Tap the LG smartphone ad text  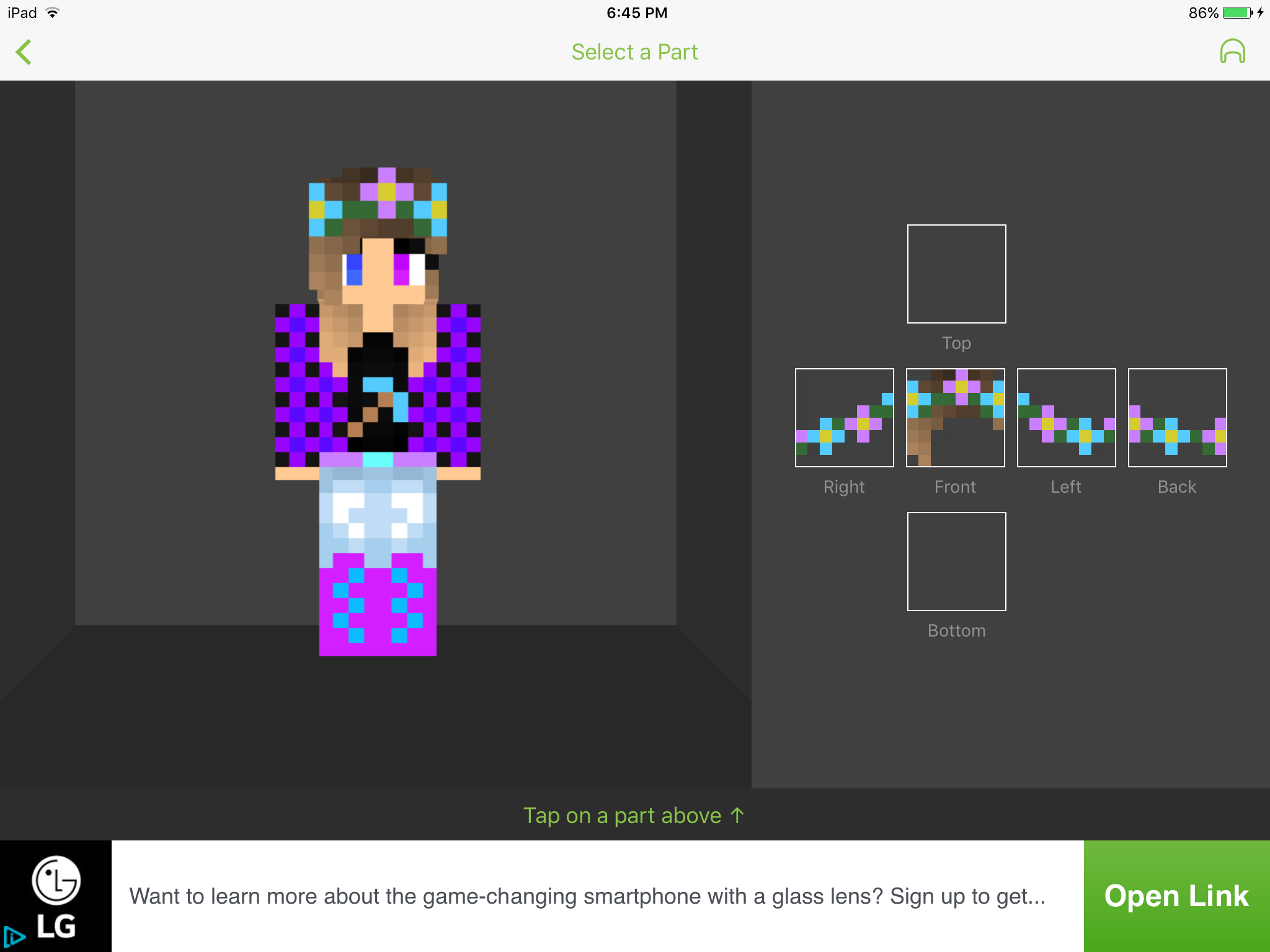click(x=587, y=896)
